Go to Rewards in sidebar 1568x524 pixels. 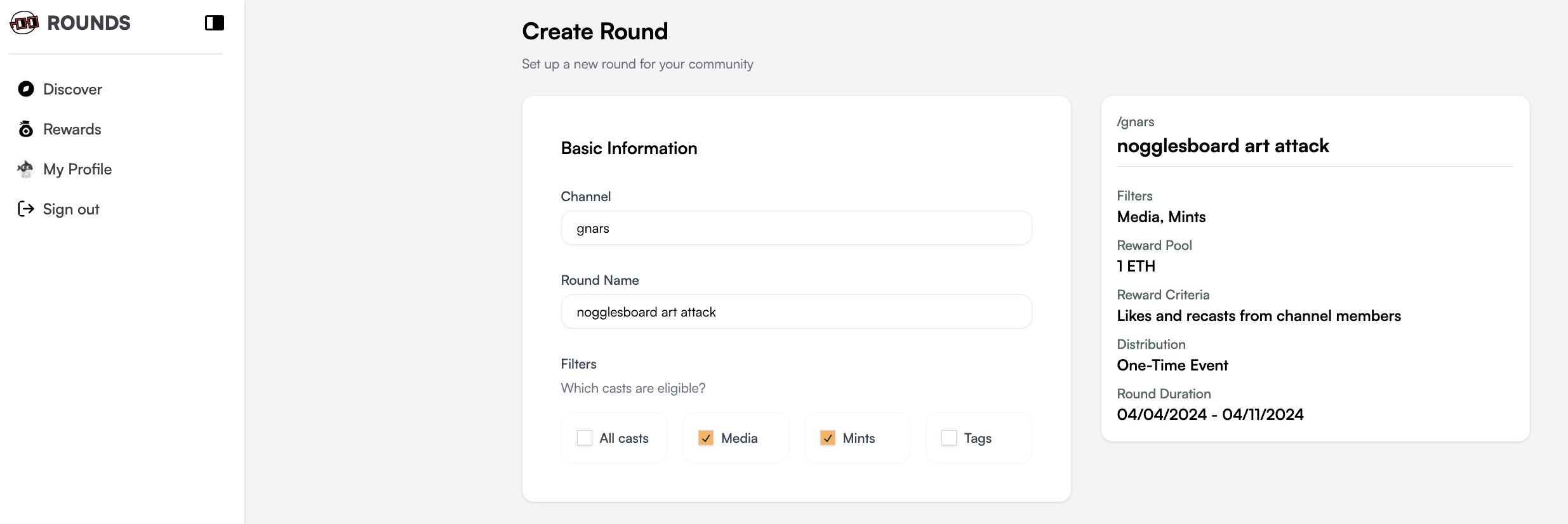click(72, 129)
